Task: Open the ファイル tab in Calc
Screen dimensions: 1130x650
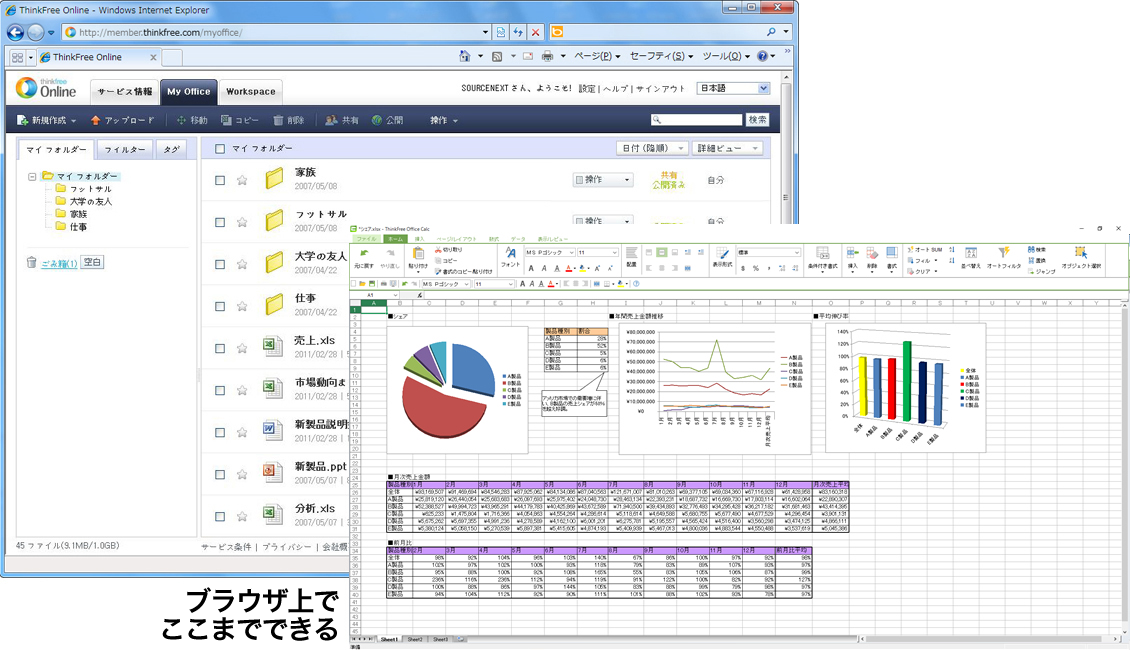Action: coord(366,239)
